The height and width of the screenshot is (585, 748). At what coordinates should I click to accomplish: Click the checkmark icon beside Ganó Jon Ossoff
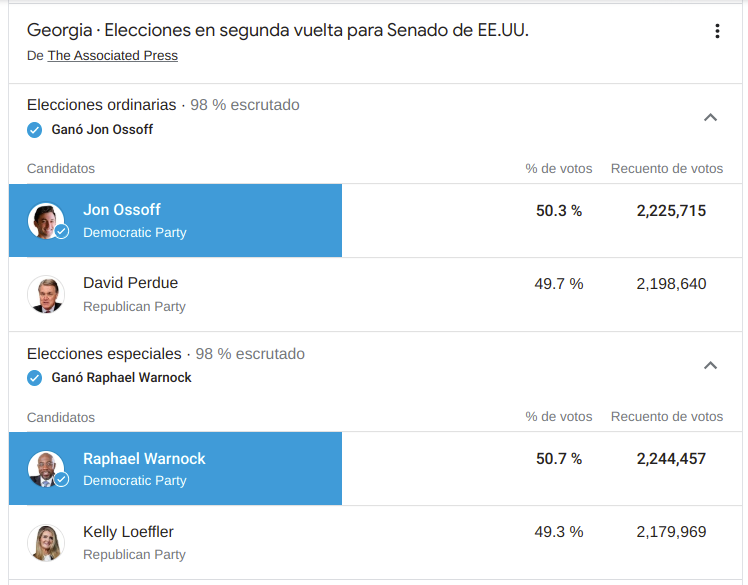35,130
